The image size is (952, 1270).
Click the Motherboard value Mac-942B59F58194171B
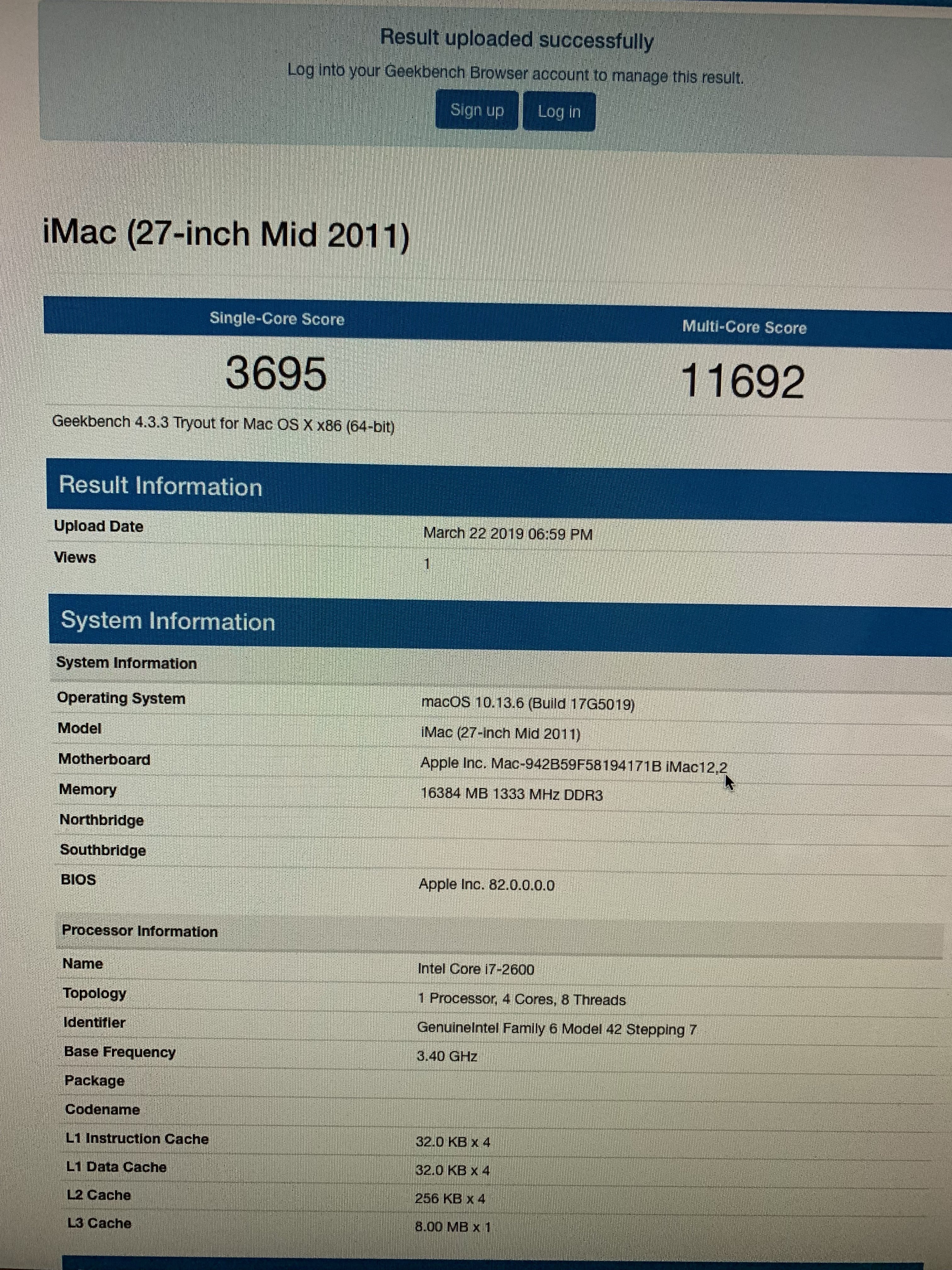coord(574,765)
